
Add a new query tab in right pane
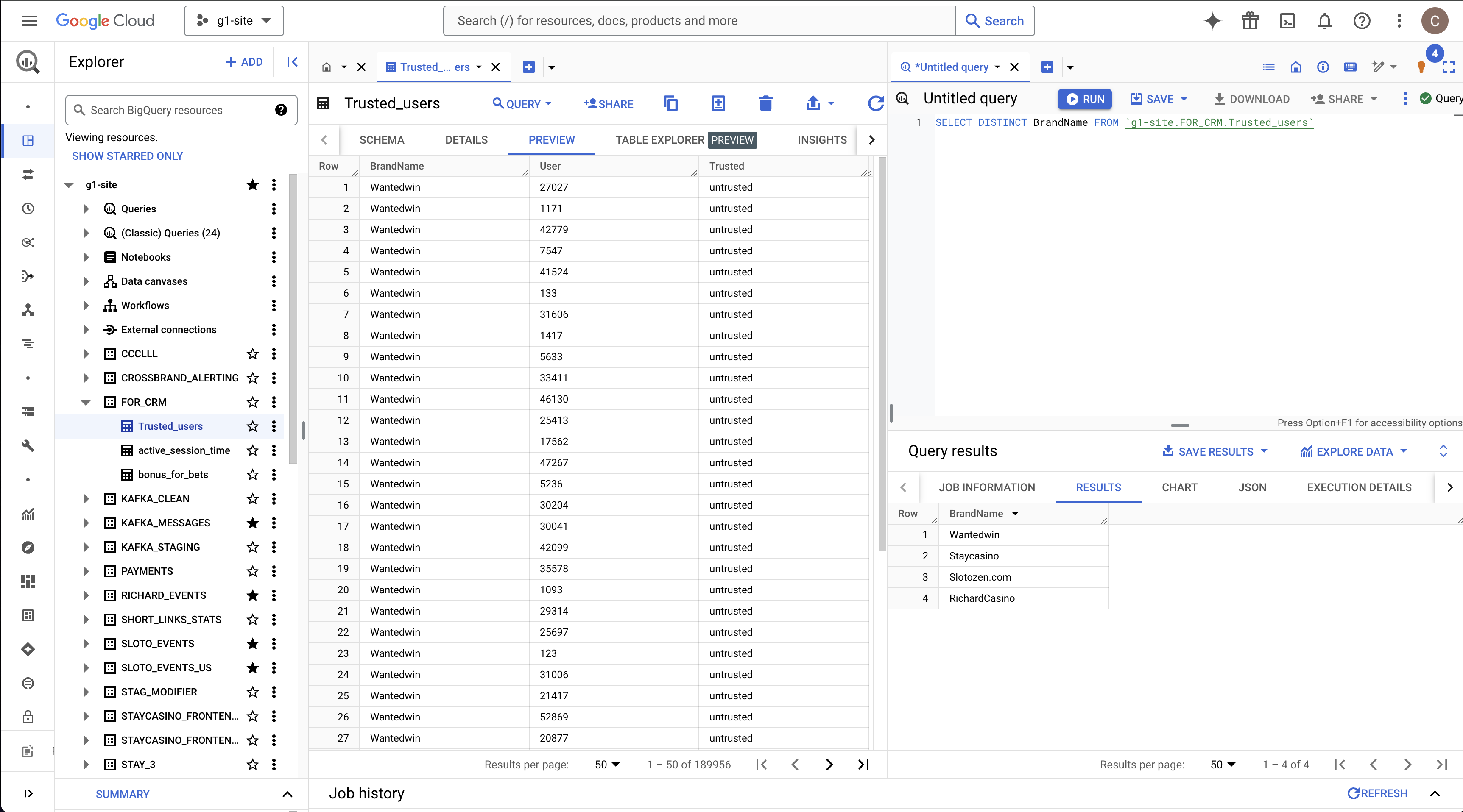tap(1048, 67)
